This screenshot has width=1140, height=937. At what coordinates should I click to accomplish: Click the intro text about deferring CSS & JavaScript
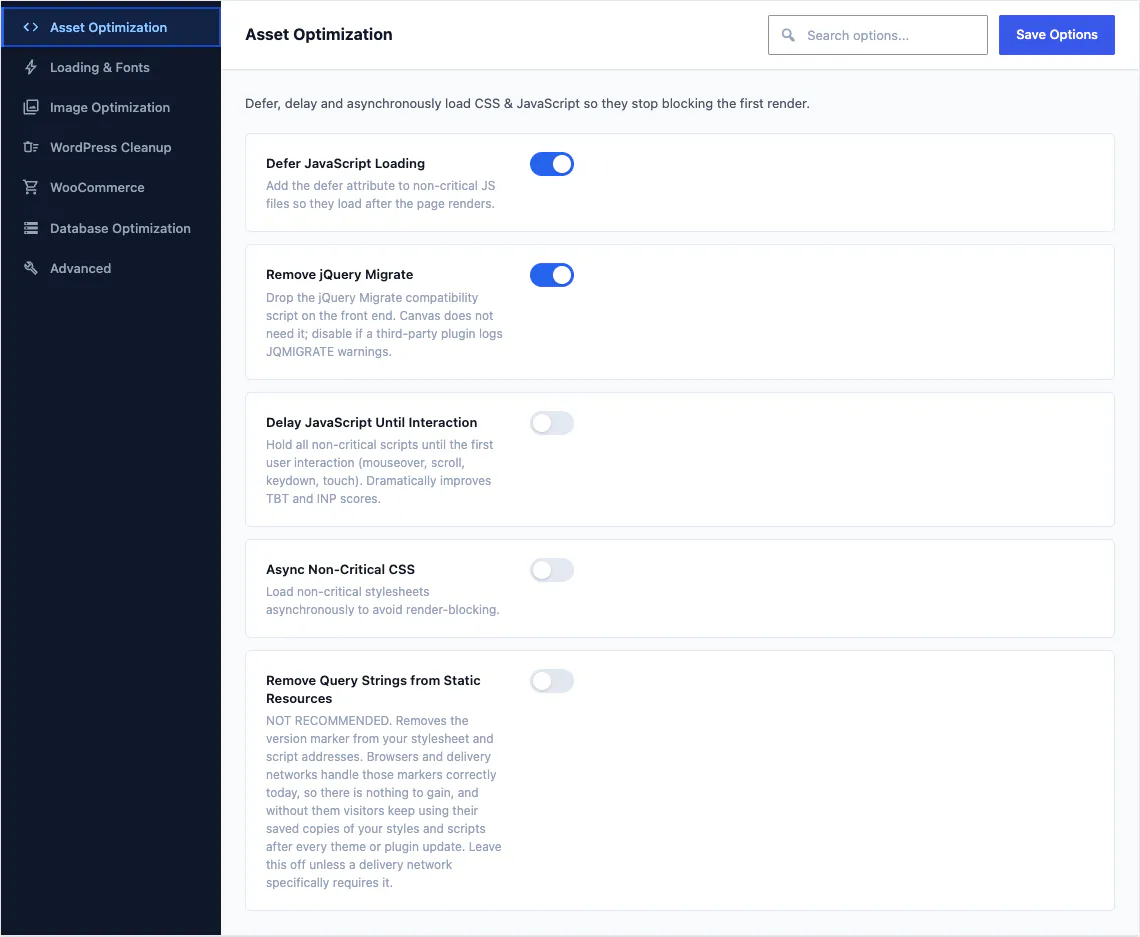pos(527,103)
